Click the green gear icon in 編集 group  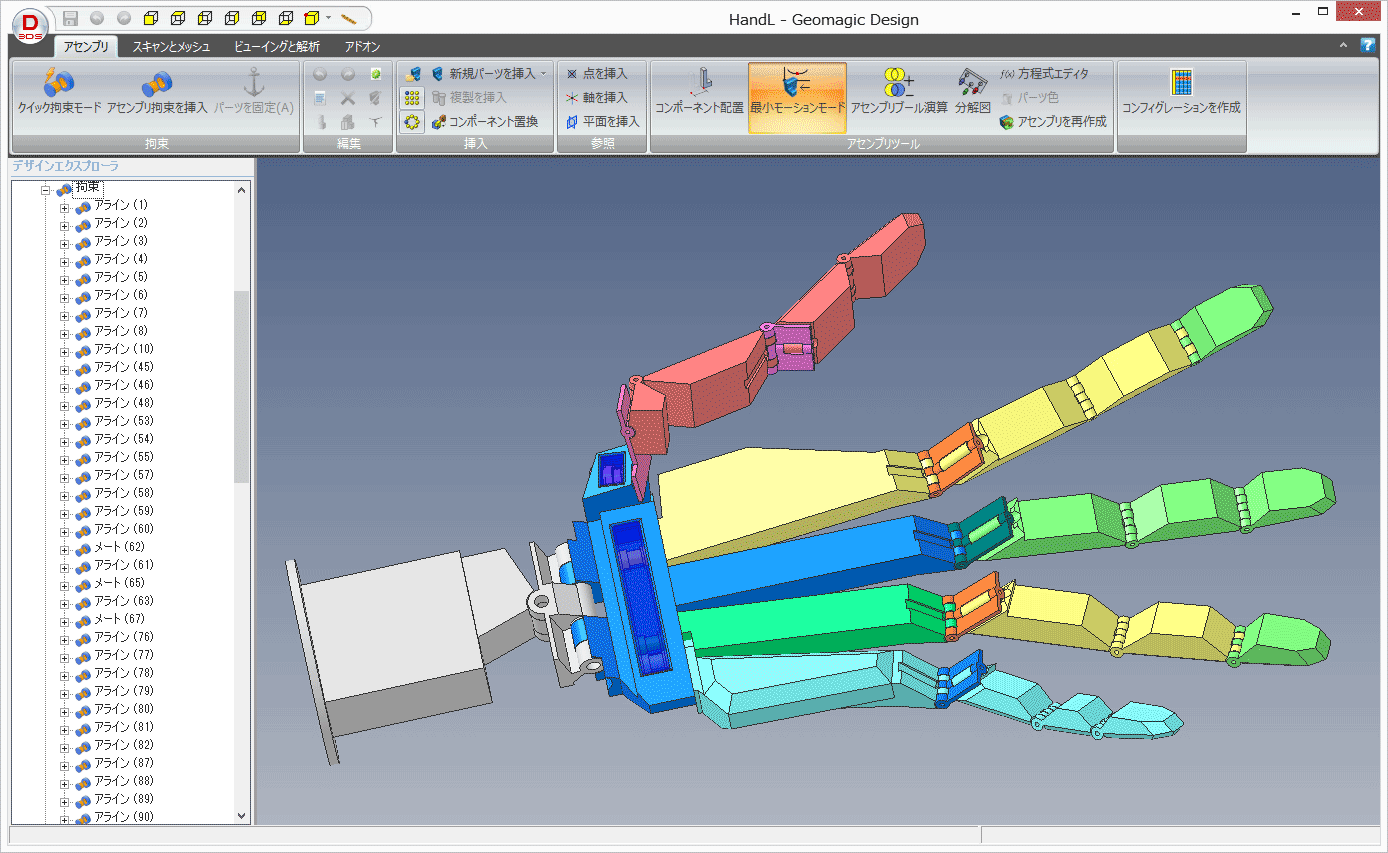375,73
